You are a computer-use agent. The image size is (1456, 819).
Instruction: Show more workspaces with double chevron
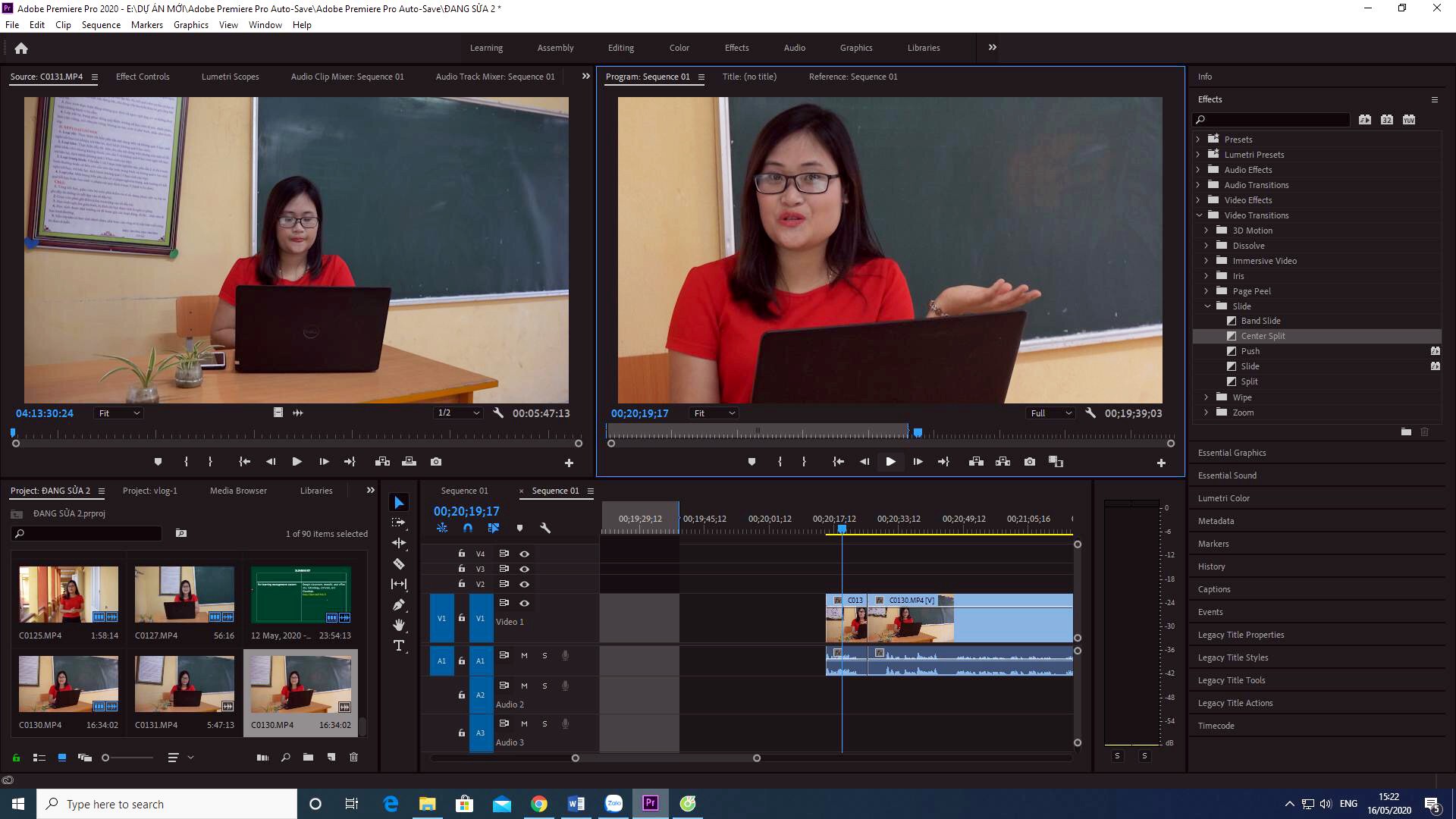[x=992, y=48]
